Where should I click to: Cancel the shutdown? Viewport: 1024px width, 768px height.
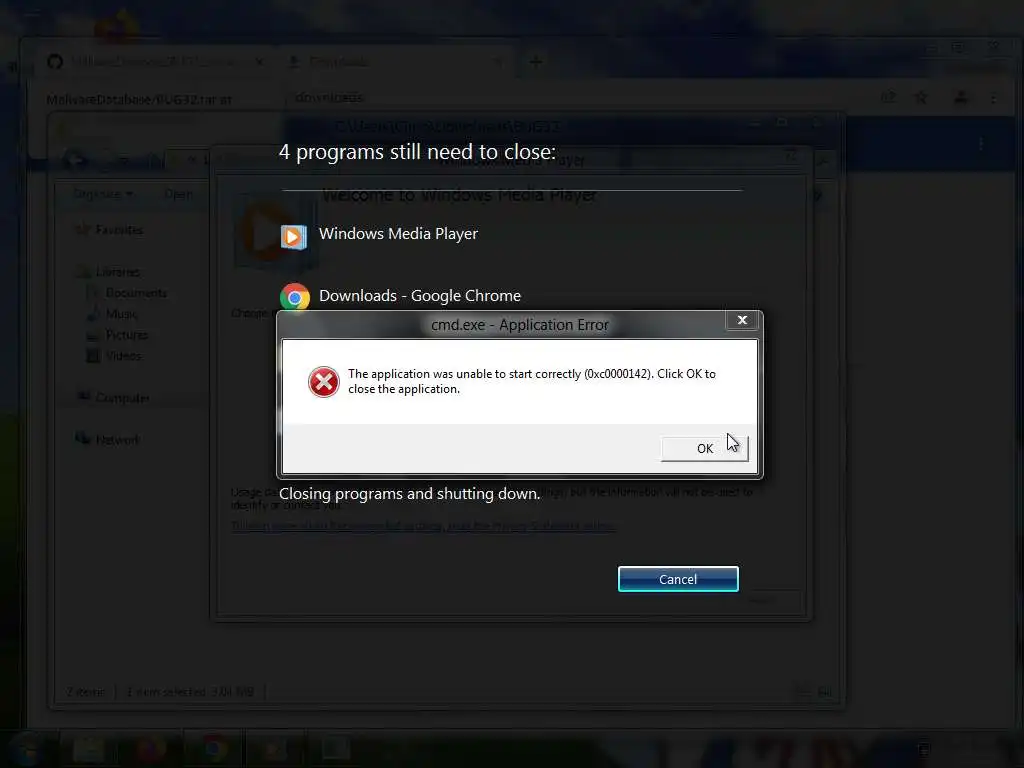[678, 579]
